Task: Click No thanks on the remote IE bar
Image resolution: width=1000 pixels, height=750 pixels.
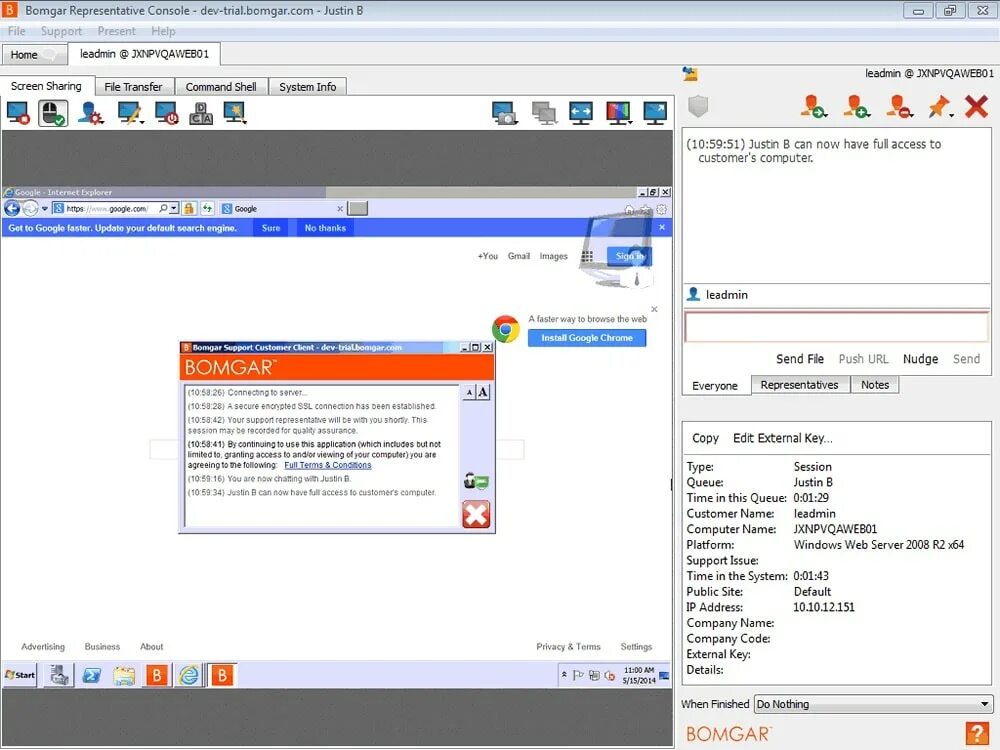Action: tap(325, 228)
